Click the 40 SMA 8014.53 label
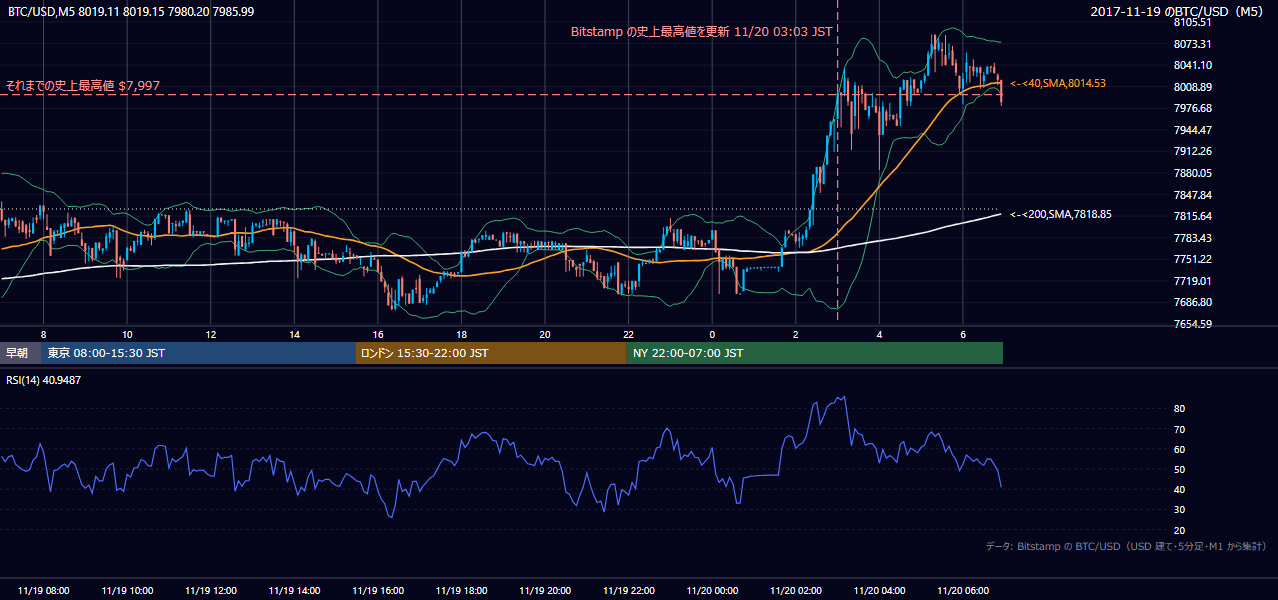Image resolution: width=1278 pixels, height=600 pixels. 1058,83
